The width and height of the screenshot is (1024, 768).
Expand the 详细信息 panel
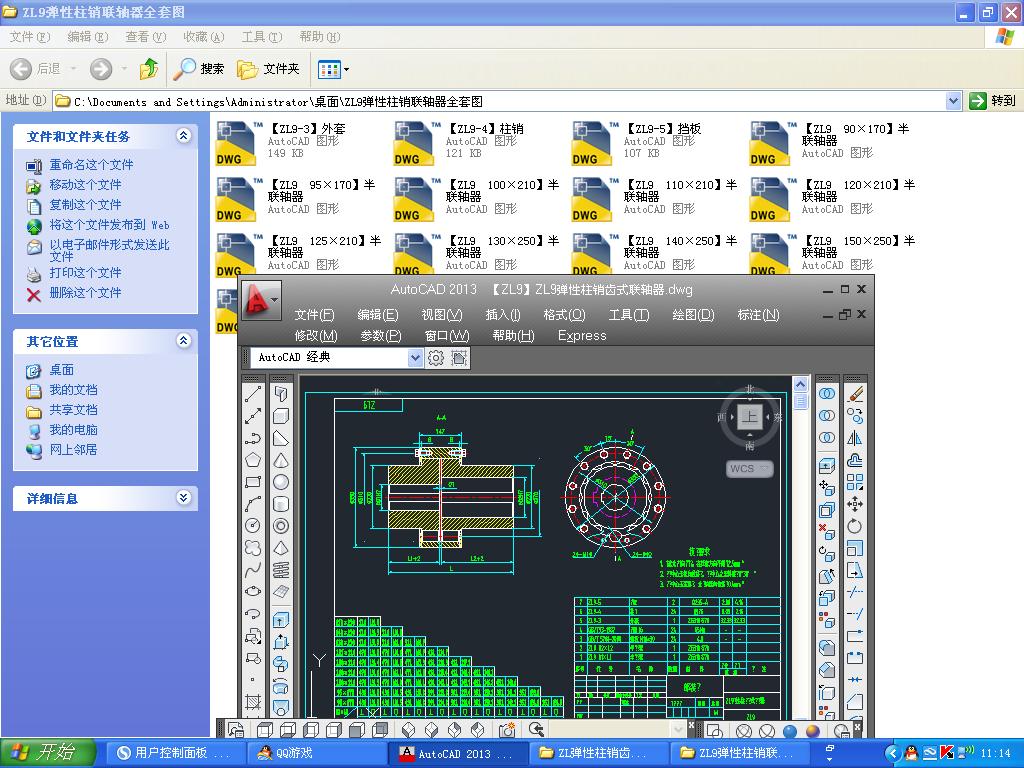point(183,498)
